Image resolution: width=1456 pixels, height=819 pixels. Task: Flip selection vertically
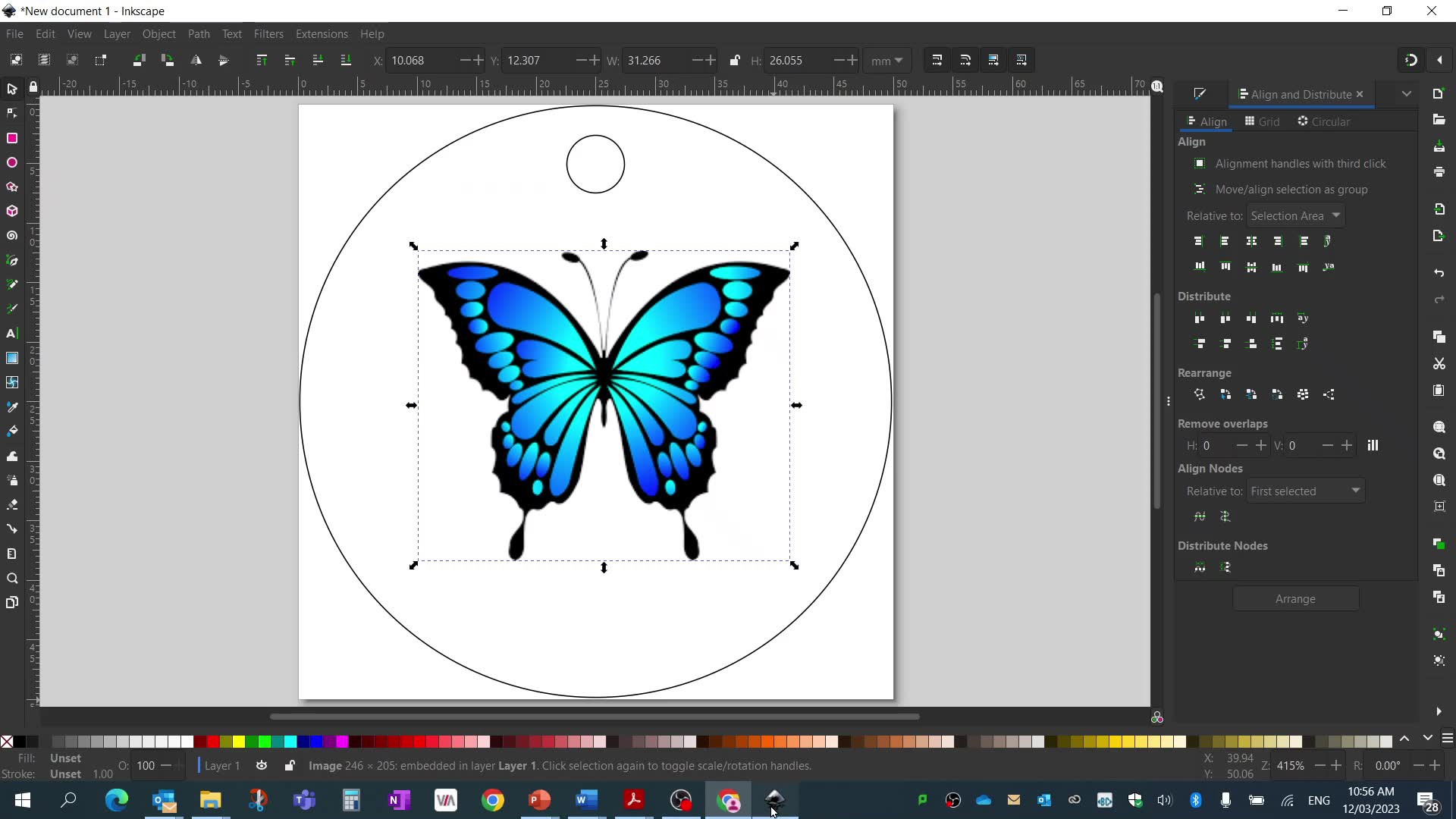pos(224,60)
